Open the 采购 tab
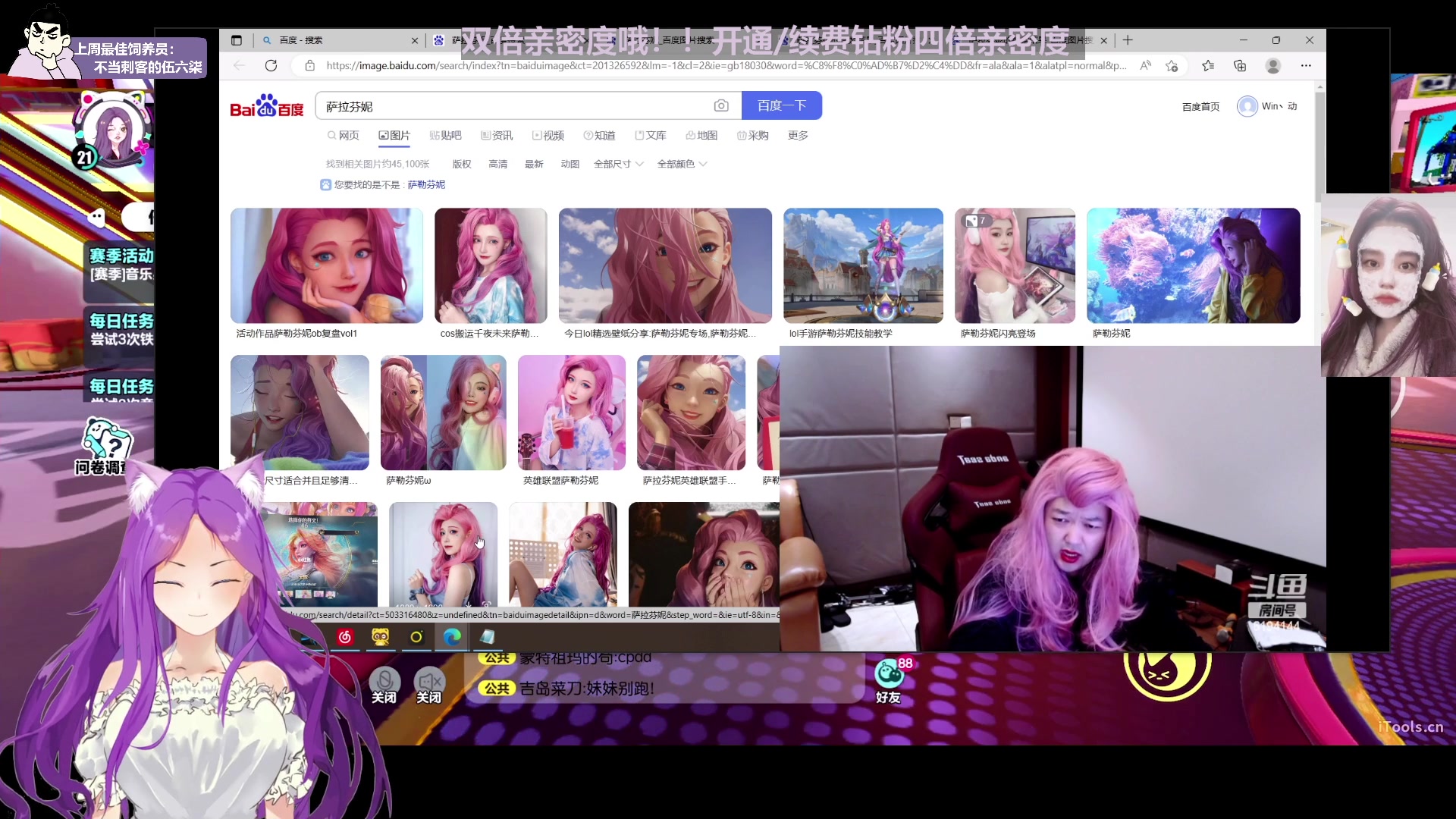The width and height of the screenshot is (1456, 819). tap(753, 136)
